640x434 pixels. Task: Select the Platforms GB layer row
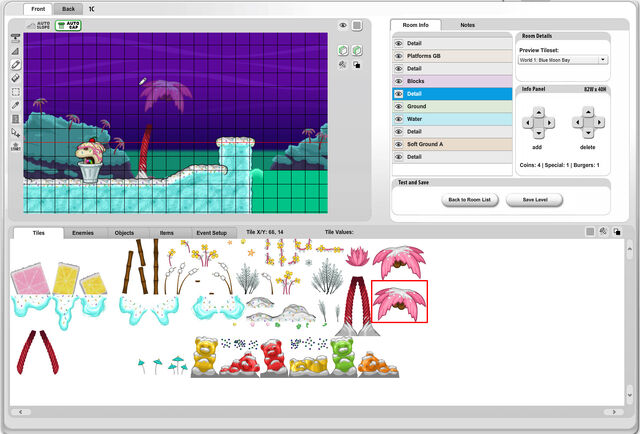(452, 56)
